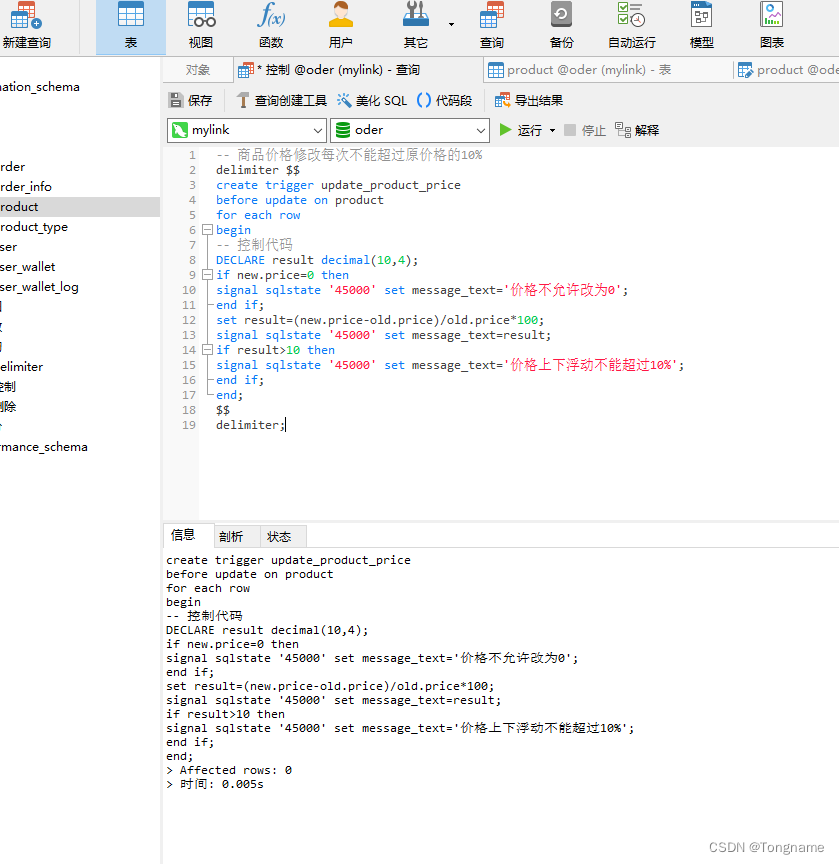The image size is (839, 864).
Task: Click the Stop (停止) button
Action: pos(585,130)
